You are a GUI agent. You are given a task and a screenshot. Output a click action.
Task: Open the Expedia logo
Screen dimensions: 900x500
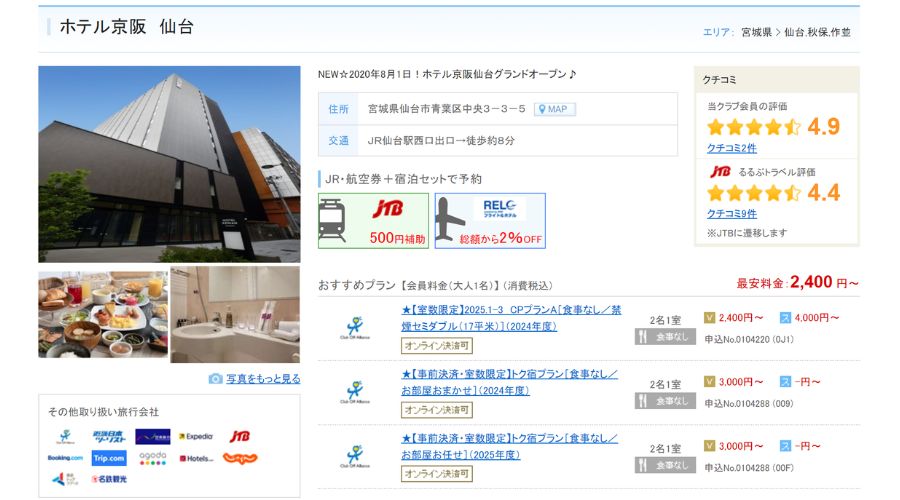[x=196, y=437]
